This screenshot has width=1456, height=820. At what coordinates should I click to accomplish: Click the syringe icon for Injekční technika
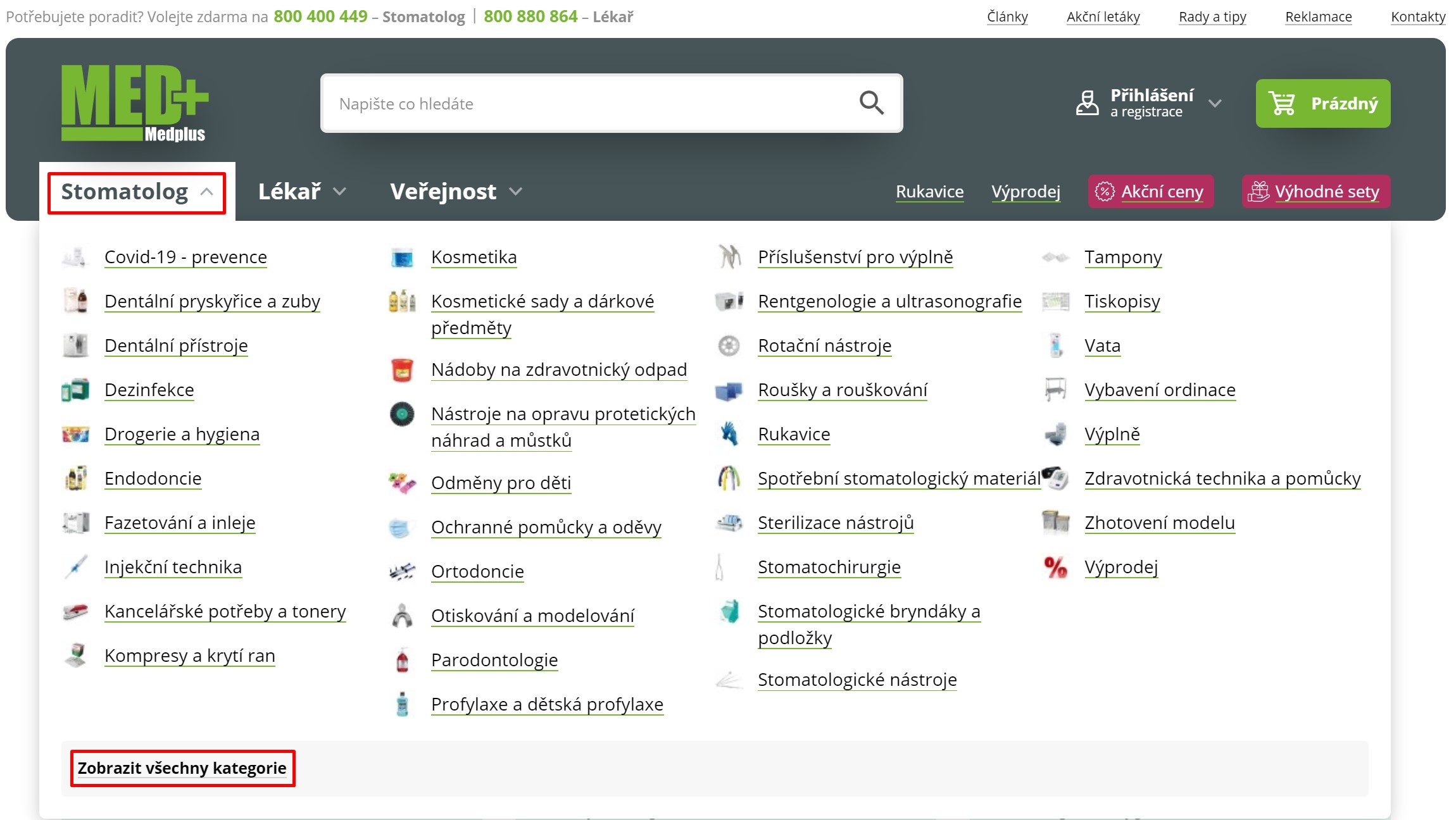75,567
